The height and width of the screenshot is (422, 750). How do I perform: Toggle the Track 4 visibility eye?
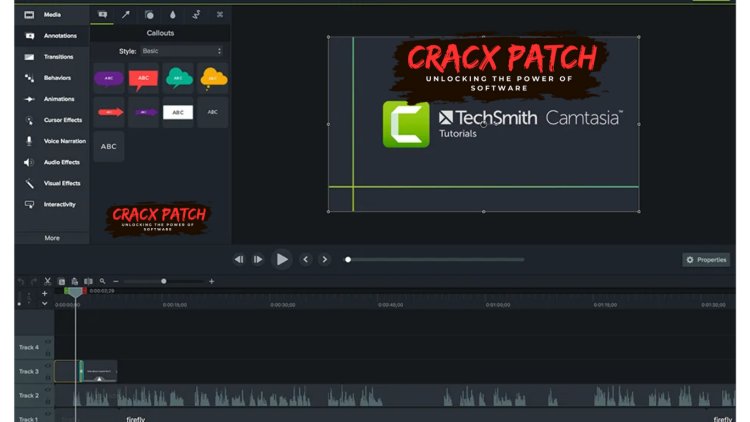coord(48,342)
